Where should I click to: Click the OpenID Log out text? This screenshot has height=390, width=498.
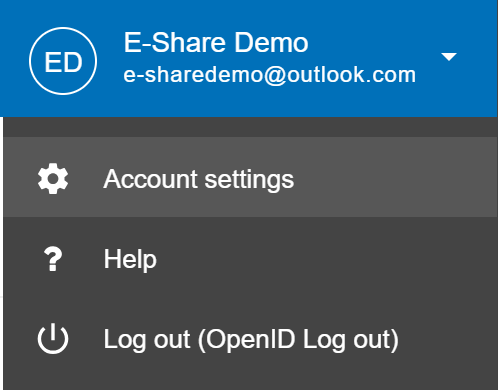click(x=298, y=340)
